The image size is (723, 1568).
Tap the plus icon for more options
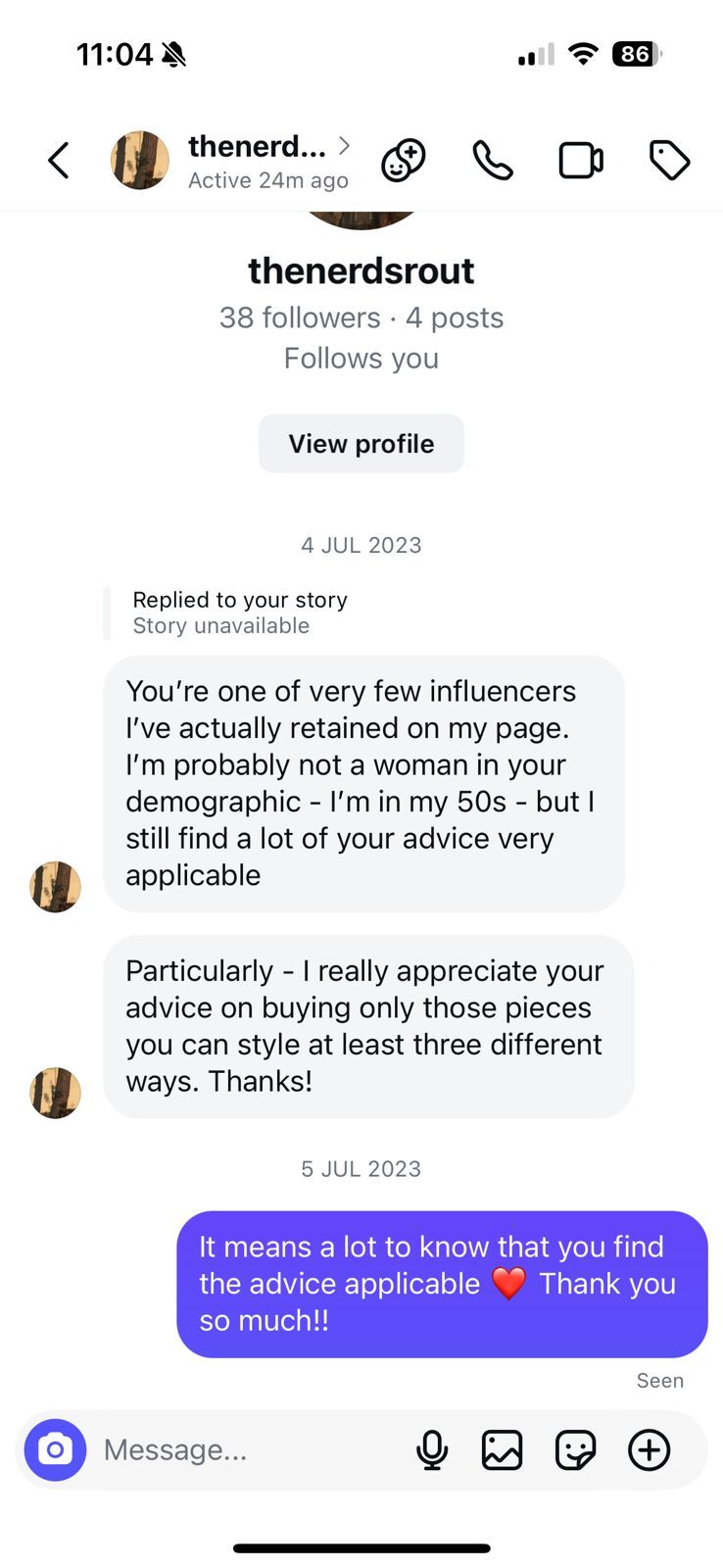point(649,1450)
